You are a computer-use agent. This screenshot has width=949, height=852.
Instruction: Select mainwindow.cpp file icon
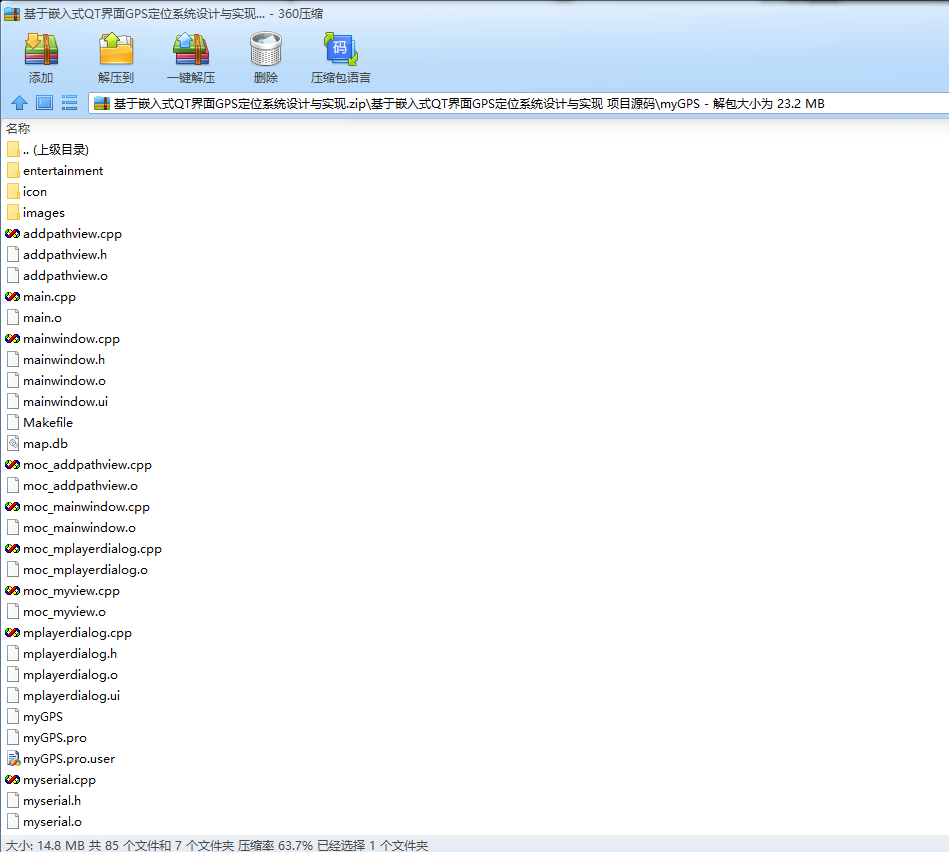13,338
